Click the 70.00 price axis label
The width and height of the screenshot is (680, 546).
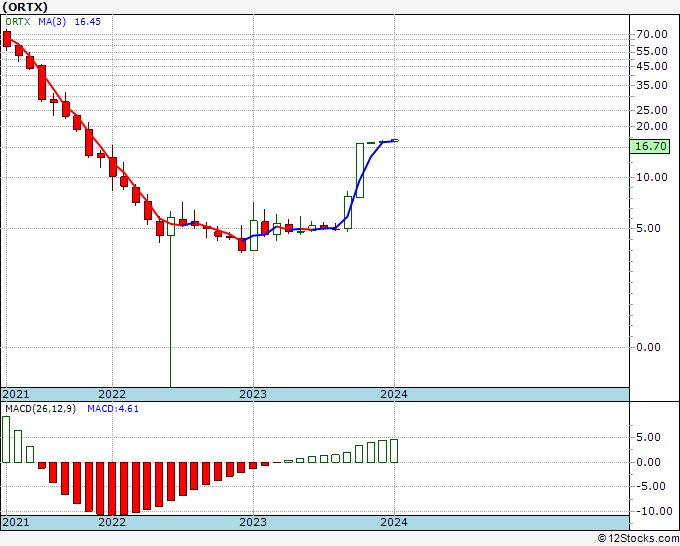[652, 34]
